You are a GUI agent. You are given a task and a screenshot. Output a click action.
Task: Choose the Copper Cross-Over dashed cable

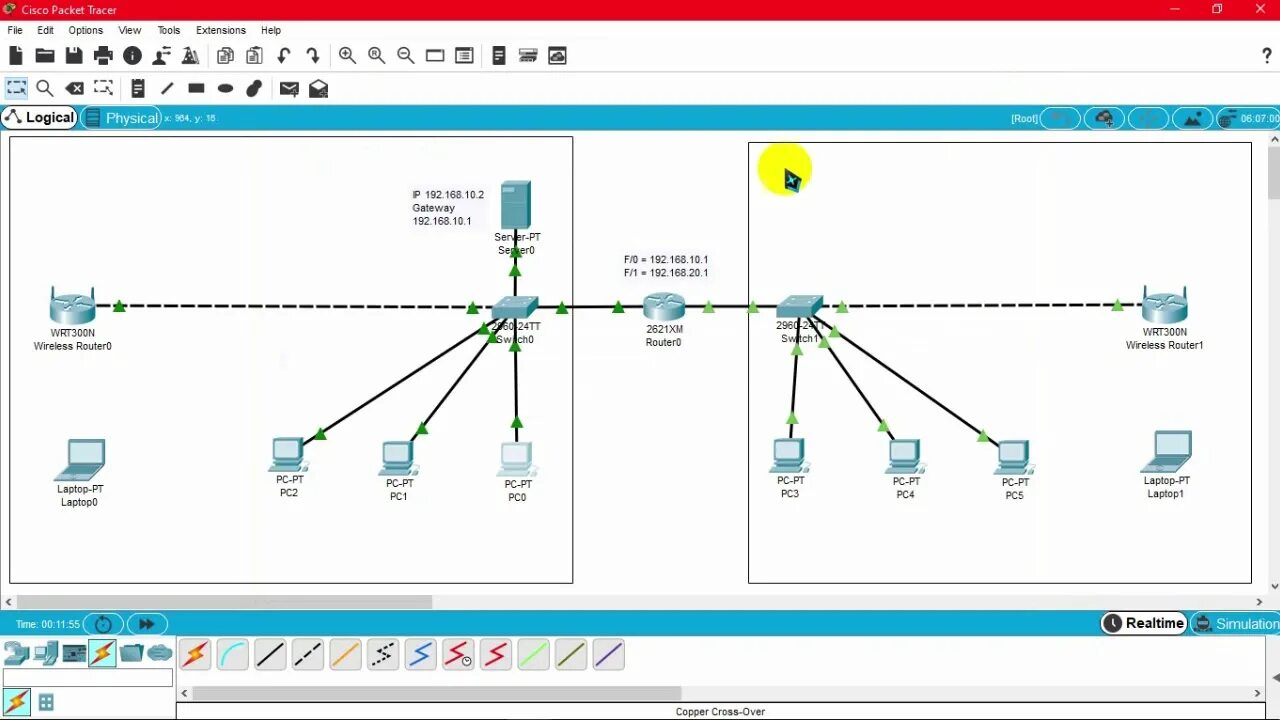point(307,655)
